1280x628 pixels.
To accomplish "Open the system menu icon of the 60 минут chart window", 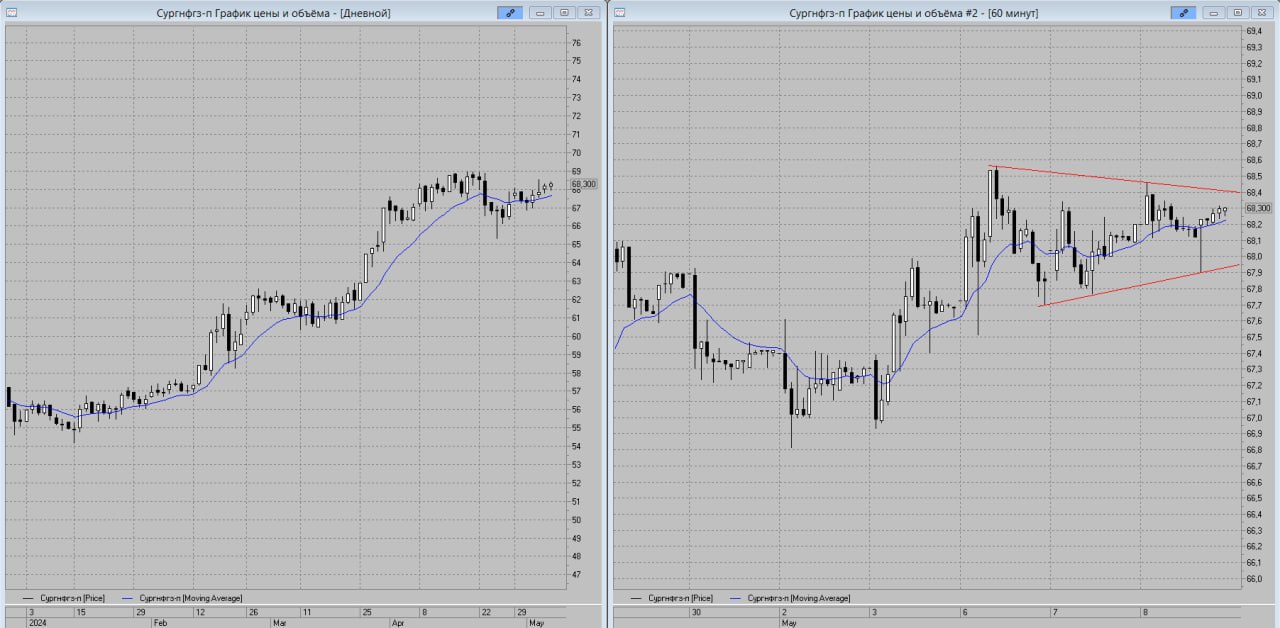I will pyautogui.click(x=620, y=13).
